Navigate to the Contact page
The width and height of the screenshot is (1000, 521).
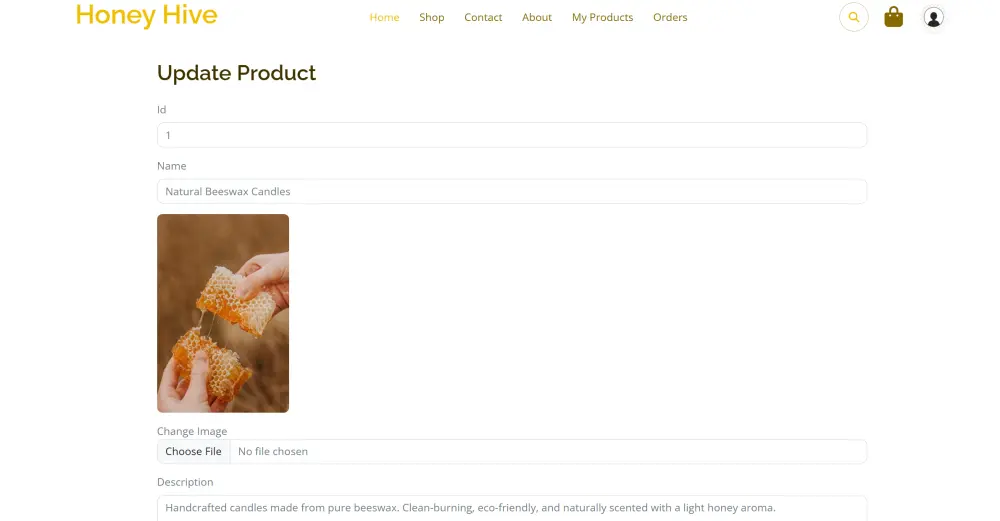[x=483, y=17]
